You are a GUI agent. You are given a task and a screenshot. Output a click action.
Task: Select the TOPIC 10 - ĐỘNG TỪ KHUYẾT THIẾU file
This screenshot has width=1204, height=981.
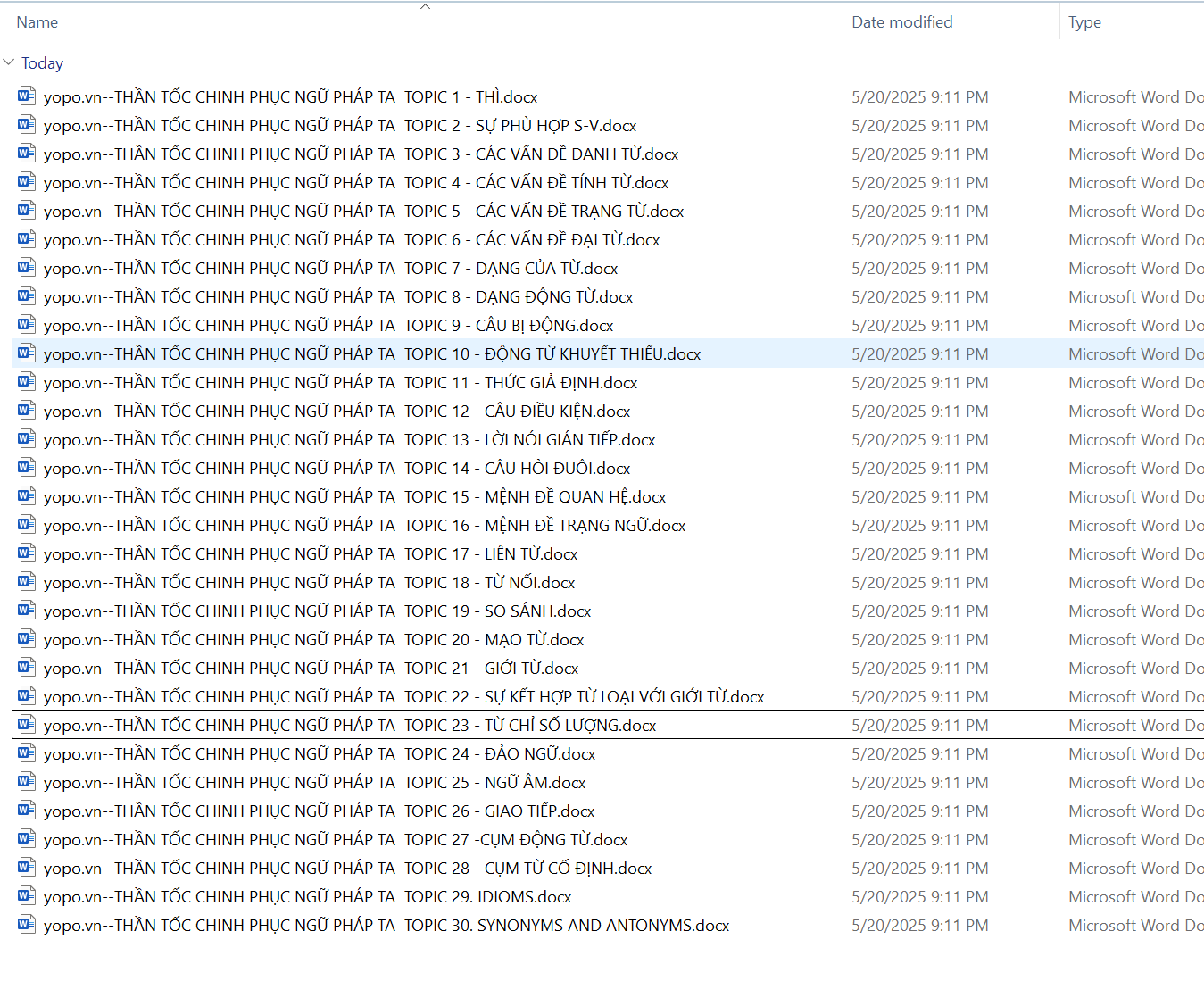coord(371,354)
